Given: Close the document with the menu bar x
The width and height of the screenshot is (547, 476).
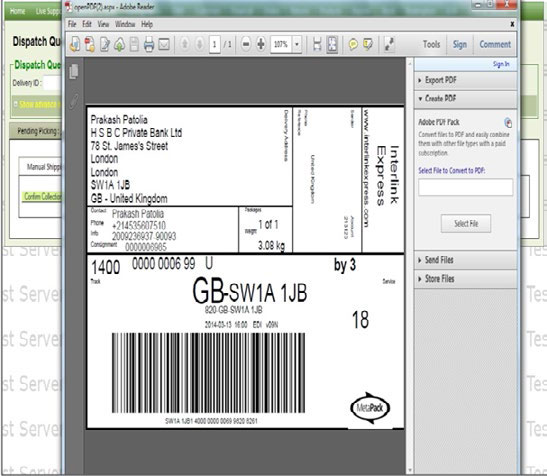Looking at the screenshot, I should [512, 24].
